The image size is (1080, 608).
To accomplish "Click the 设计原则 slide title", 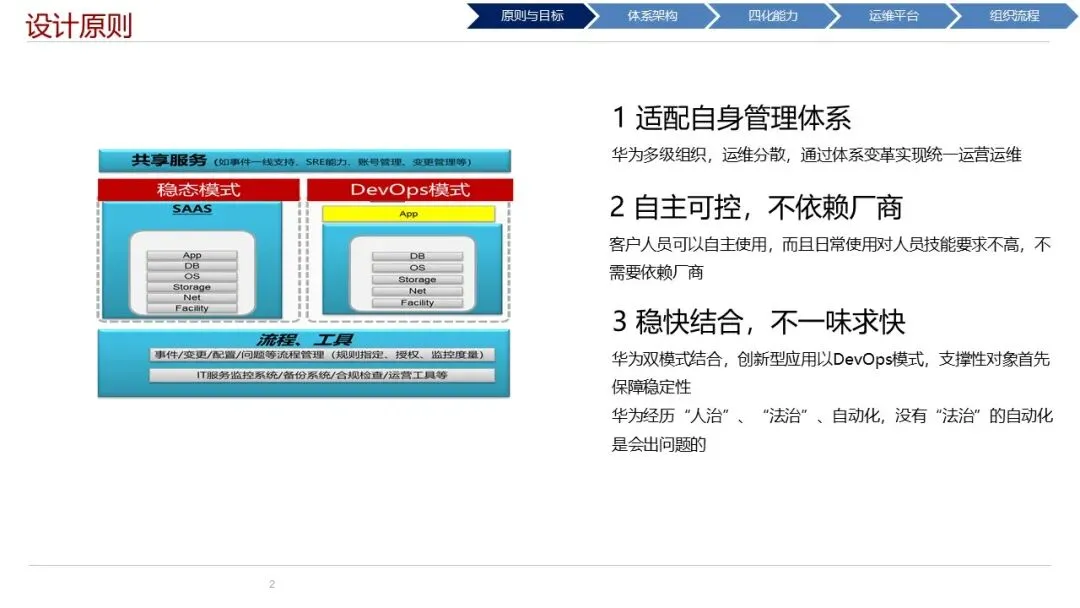I will click(79, 26).
